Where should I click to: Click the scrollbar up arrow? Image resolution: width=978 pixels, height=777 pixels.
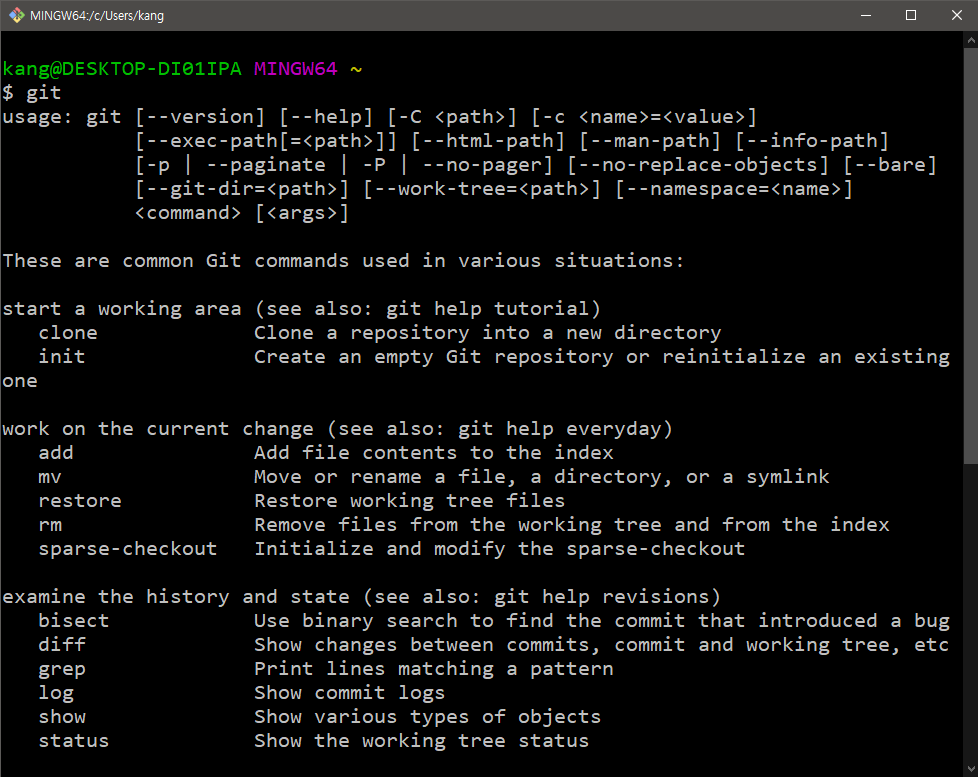pos(971,41)
